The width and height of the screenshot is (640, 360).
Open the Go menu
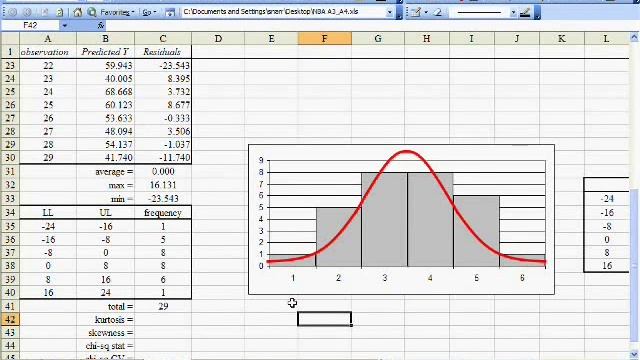(149, 12)
